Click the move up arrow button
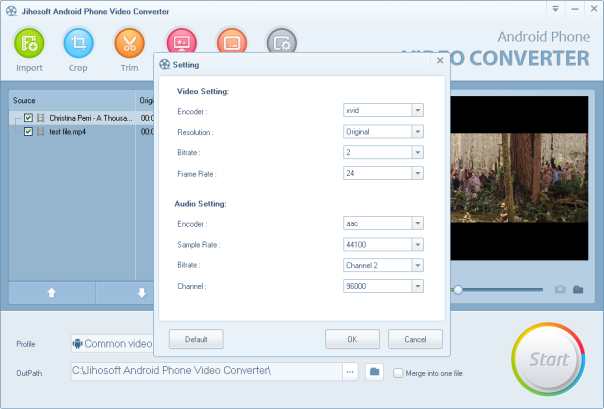Screen dimensions: 604x409 [x=51, y=292]
